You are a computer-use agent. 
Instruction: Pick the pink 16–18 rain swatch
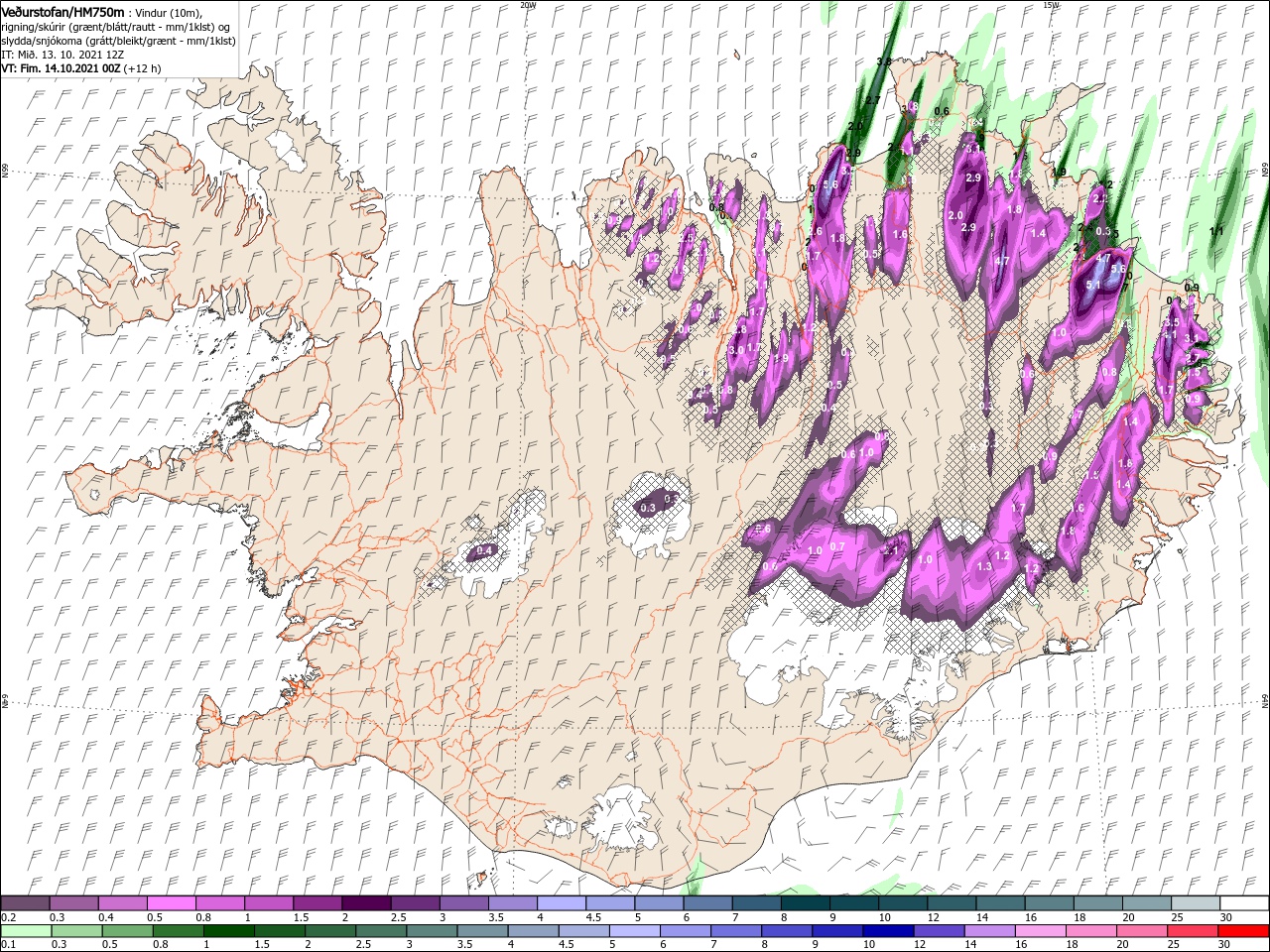[1041, 931]
